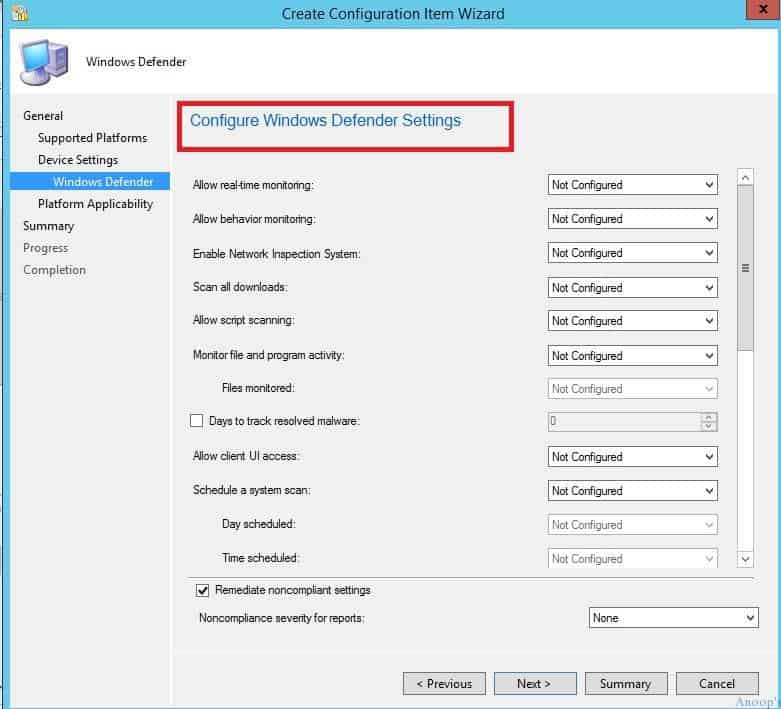Uncheck Remediate noncompliant settings
Viewport: 781px width, 709px height.
pyautogui.click(x=202, y=590)
